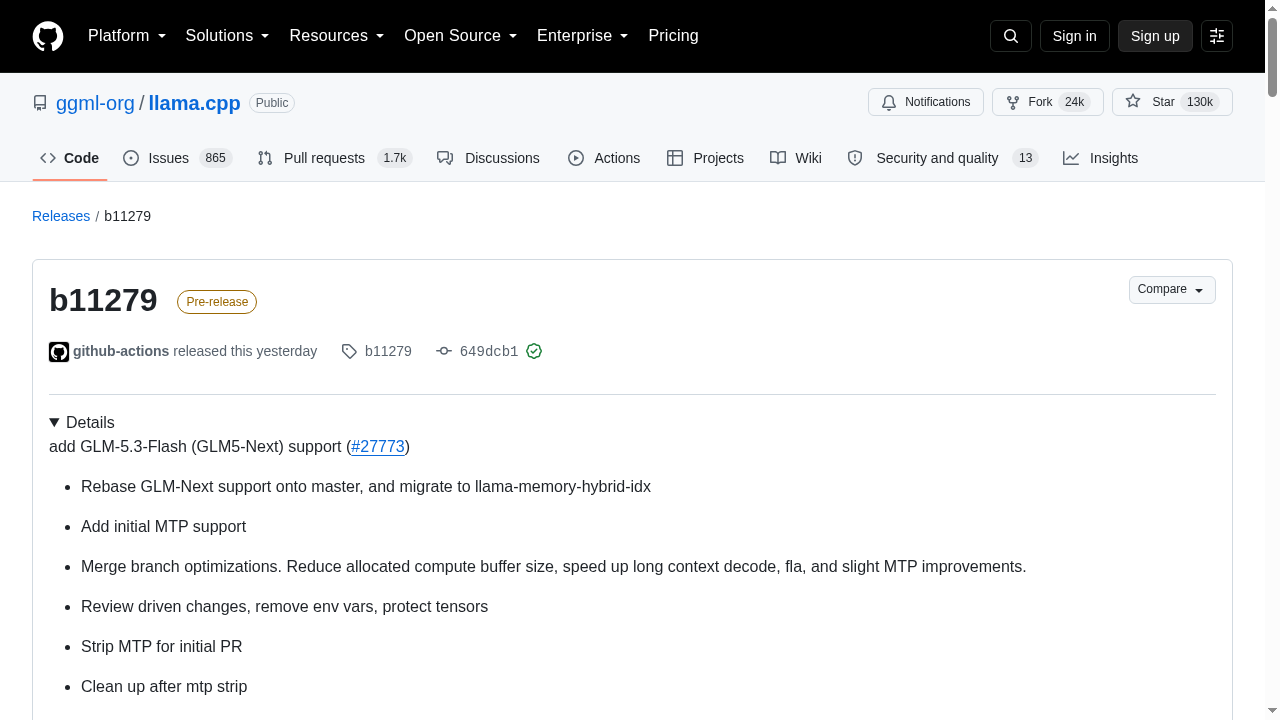The width and height of the screenshot is (1280, 720).
Task: Go to Pricing page
Action: point(673,36)
